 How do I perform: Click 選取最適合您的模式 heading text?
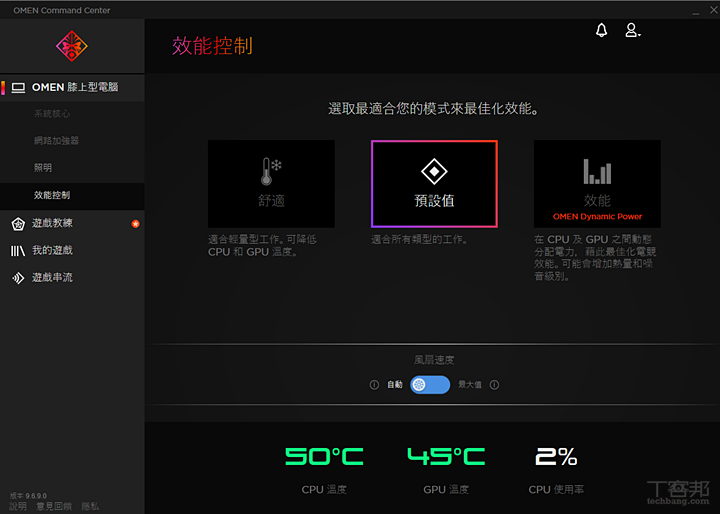(x=433, y=109)
